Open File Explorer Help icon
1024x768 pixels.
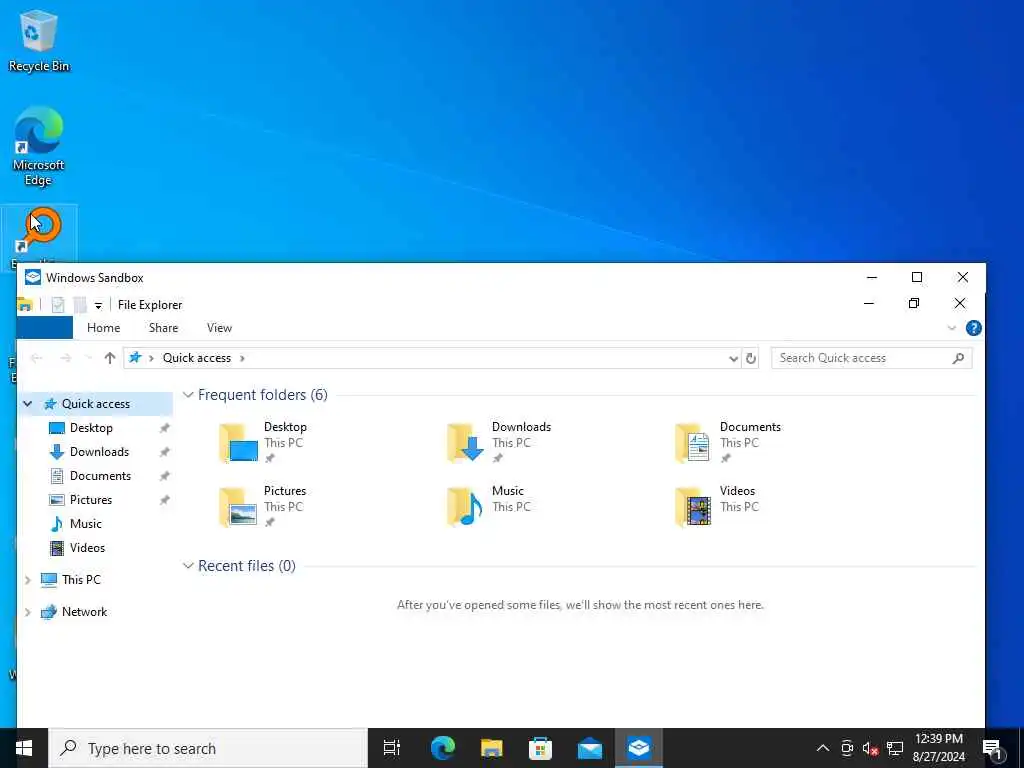pos(973,328)
